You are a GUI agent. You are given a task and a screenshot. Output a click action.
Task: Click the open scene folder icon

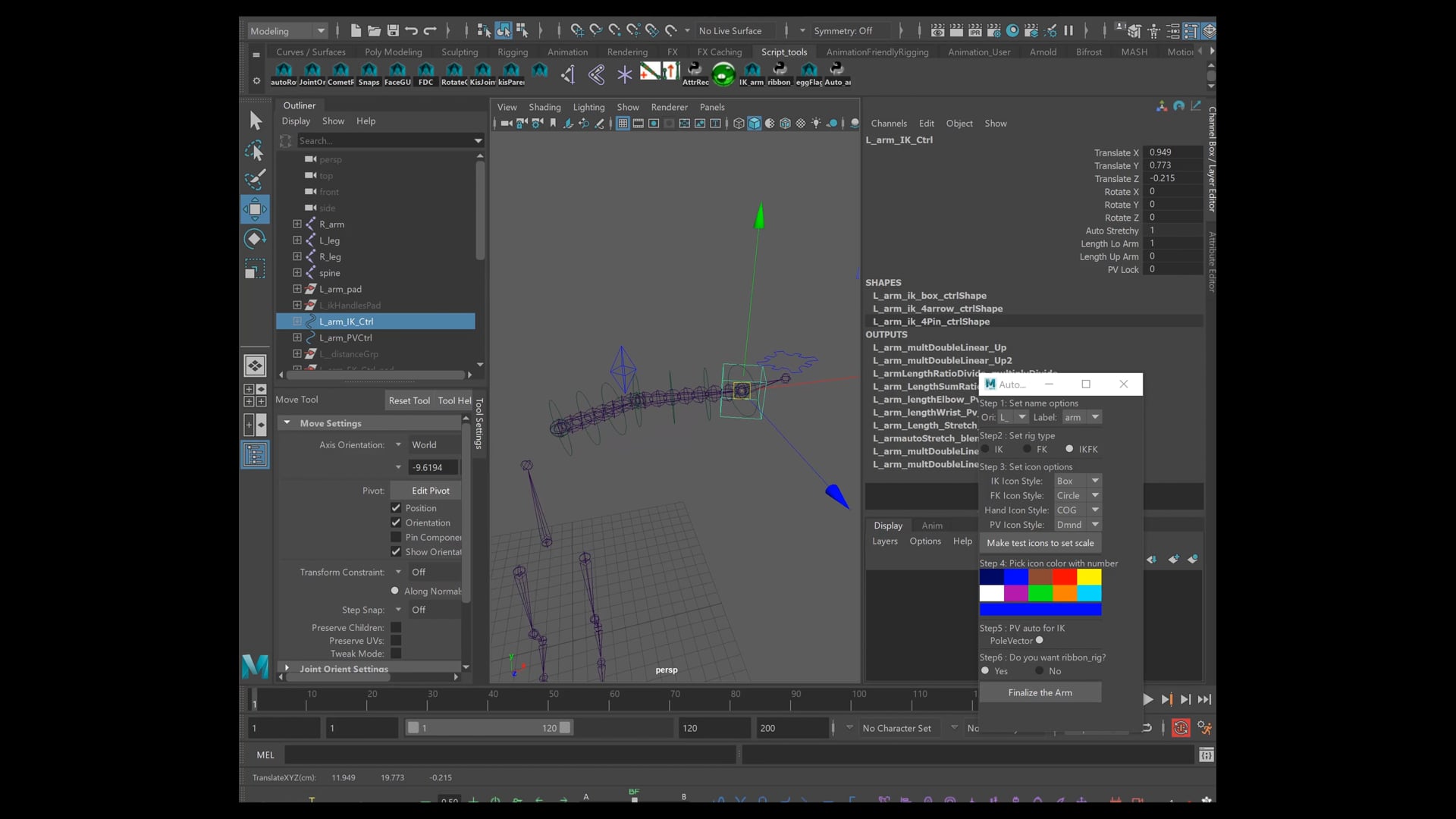coord(374,30)
